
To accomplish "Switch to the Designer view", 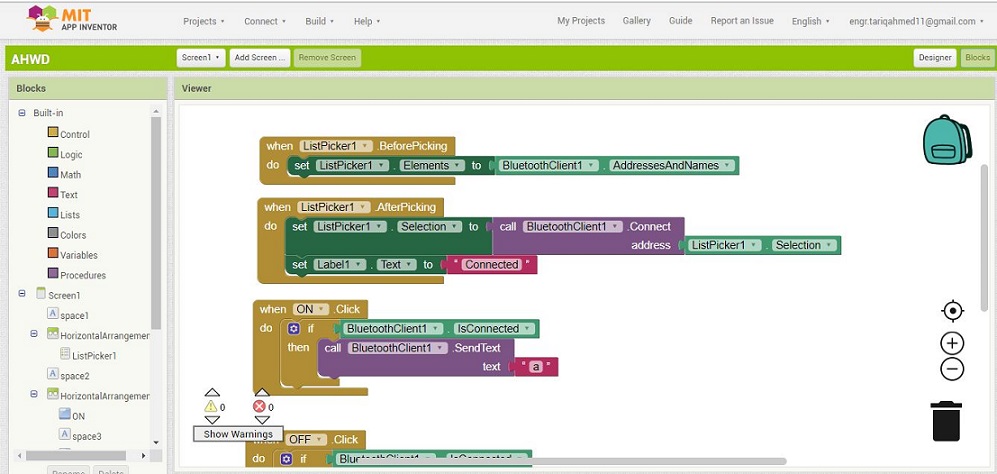I will tap(935, 57).
